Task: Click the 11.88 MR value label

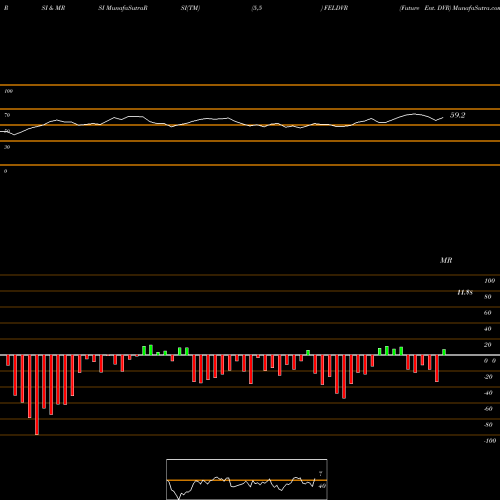Action: click(465, 292)
